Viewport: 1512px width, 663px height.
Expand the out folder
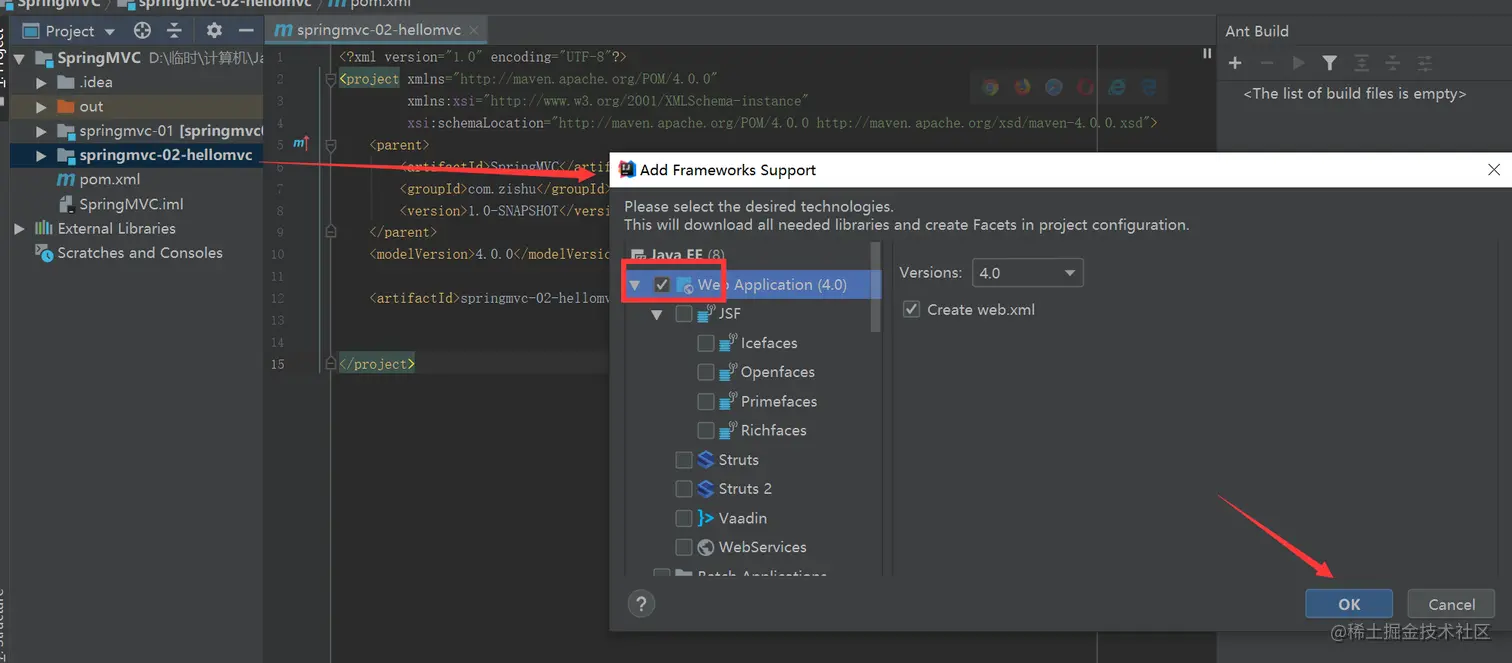click(41, 107)
